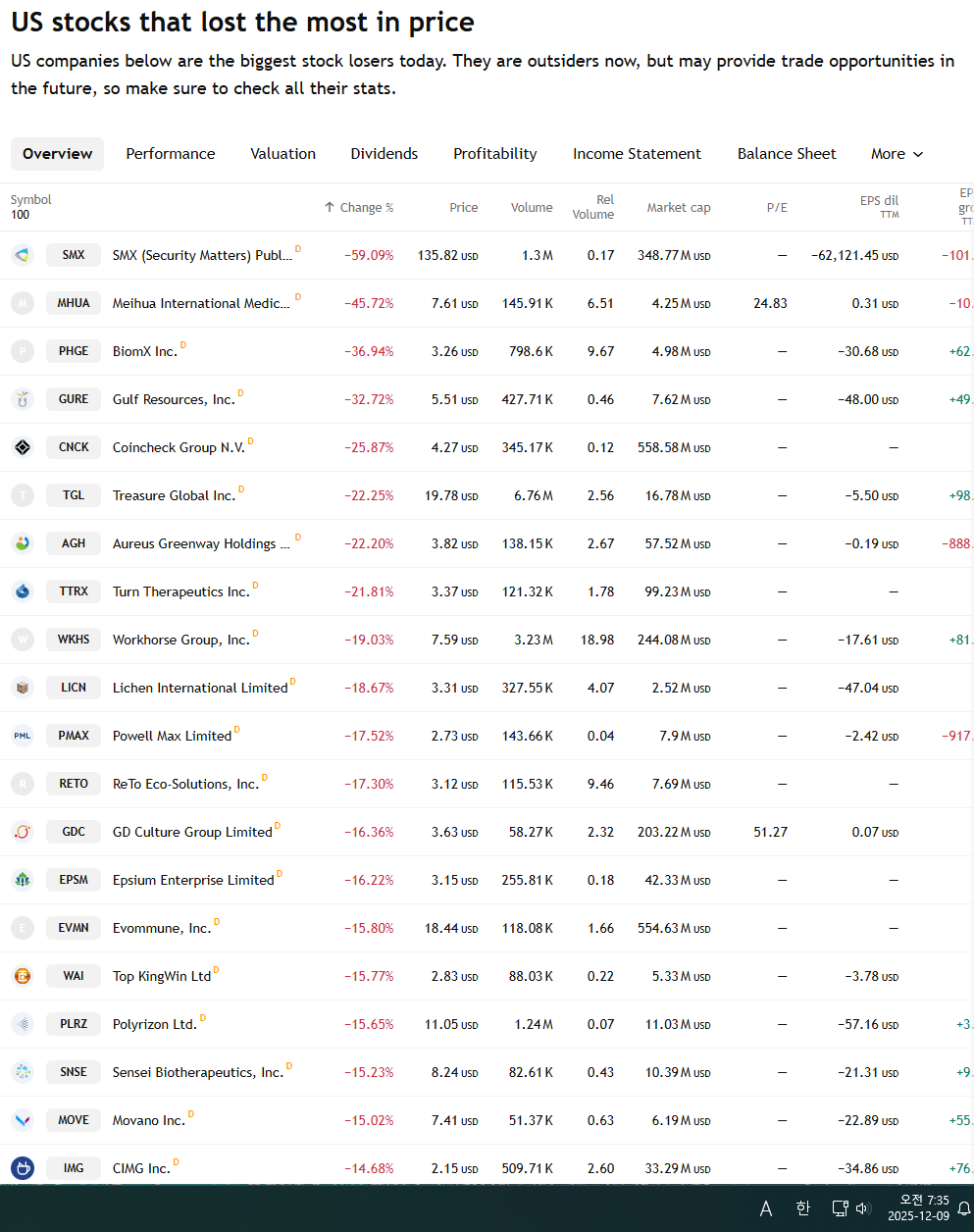This screenshot has height=1232, width=974.
Task: Switch to the Valuation tab
Action: [283, 154]
